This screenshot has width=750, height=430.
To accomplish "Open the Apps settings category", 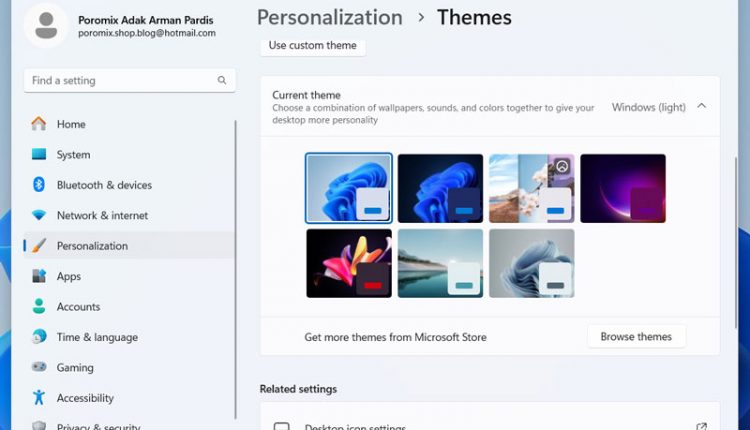I will (129, 276).
